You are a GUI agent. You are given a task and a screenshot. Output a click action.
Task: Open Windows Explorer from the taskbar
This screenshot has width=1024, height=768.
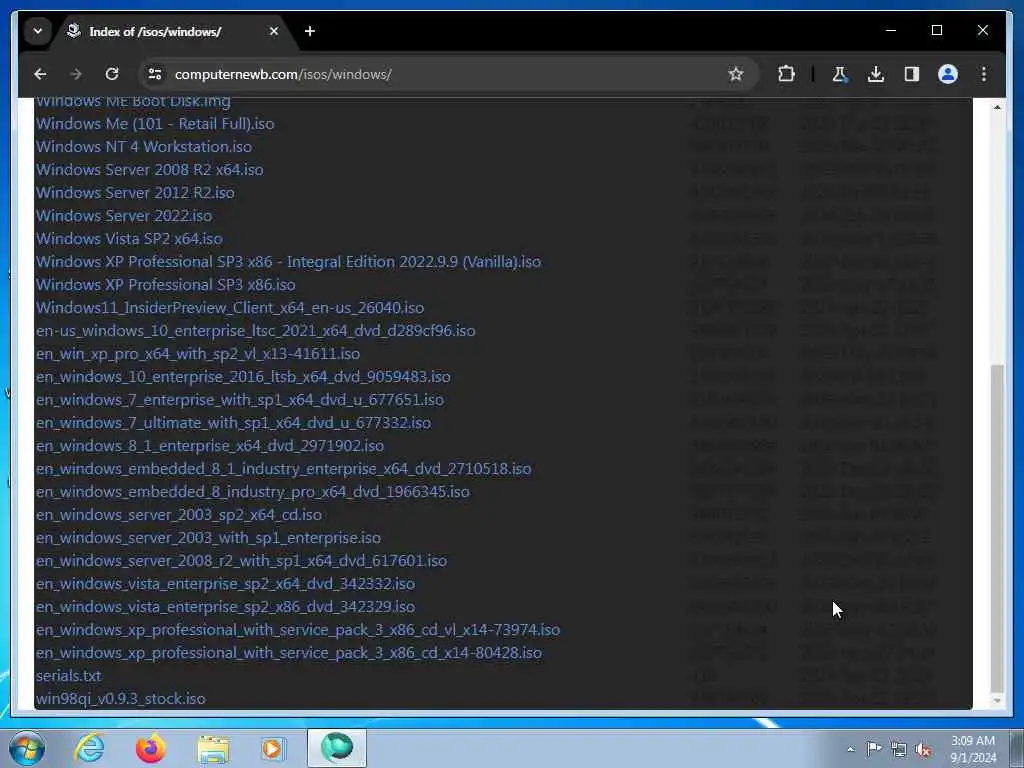(213, 748)
